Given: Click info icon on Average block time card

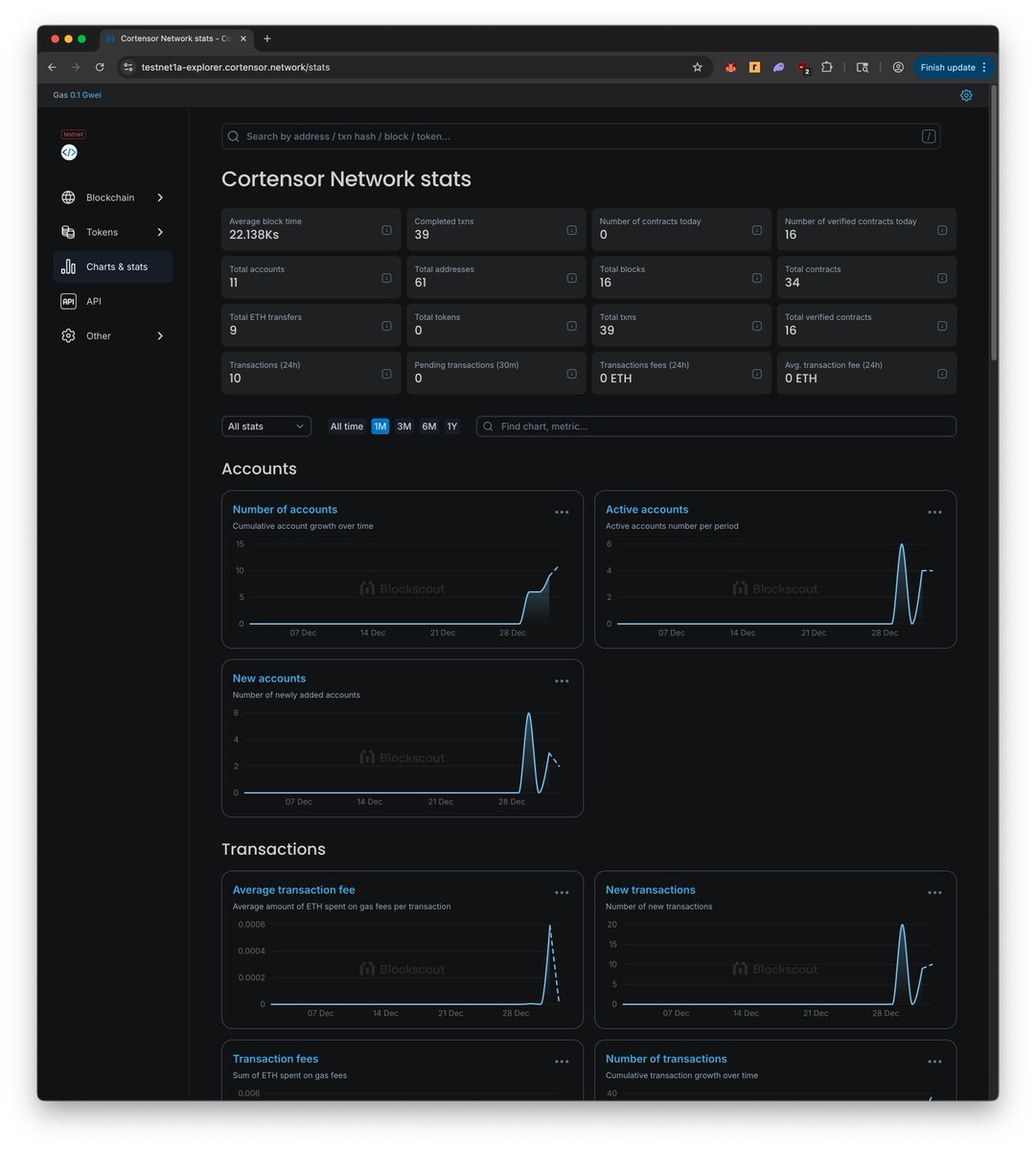Looking at the screenshot, I should 386,230.
